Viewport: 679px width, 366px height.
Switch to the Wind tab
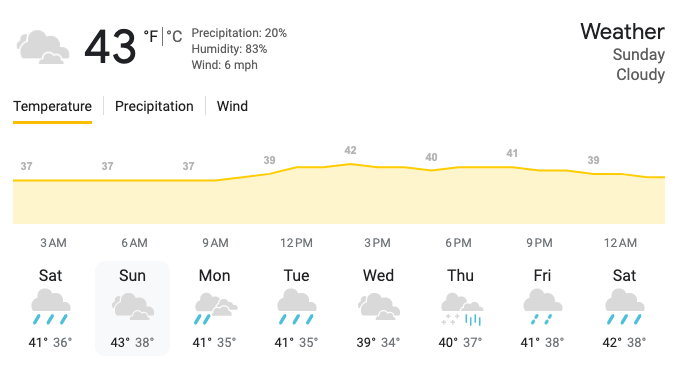(x=233, y=106)
